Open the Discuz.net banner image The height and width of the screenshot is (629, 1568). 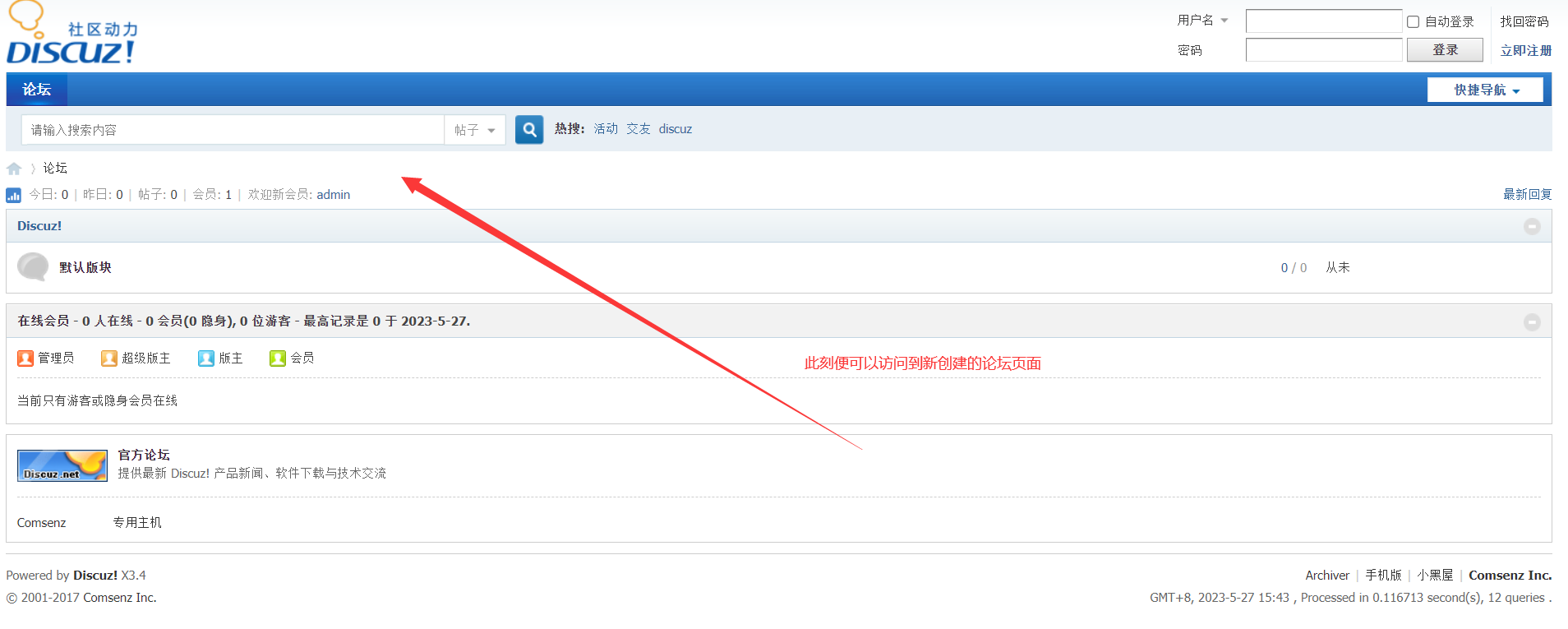62,465
